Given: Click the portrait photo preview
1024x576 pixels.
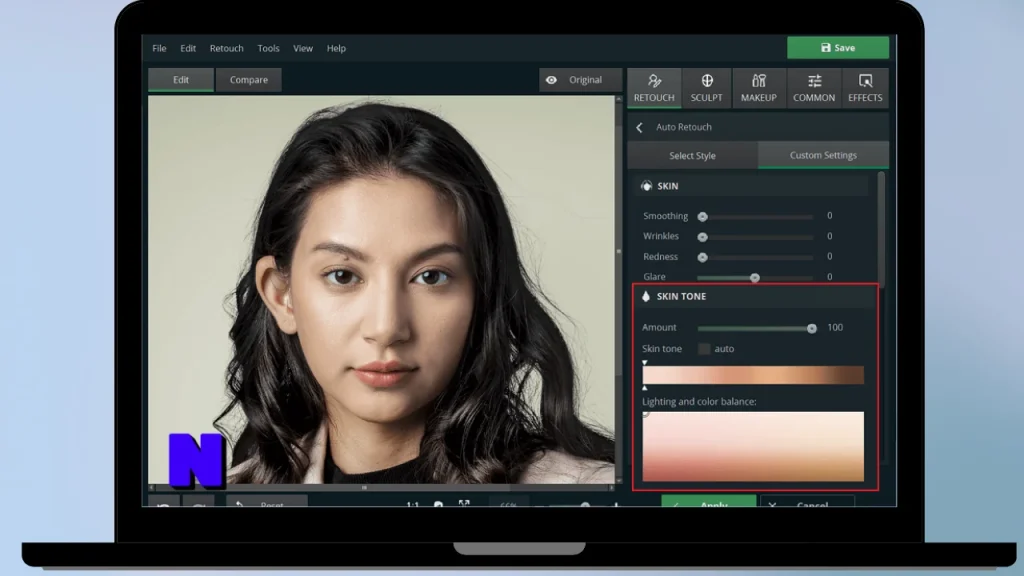Looking at the screenshot, I should 382,290.
